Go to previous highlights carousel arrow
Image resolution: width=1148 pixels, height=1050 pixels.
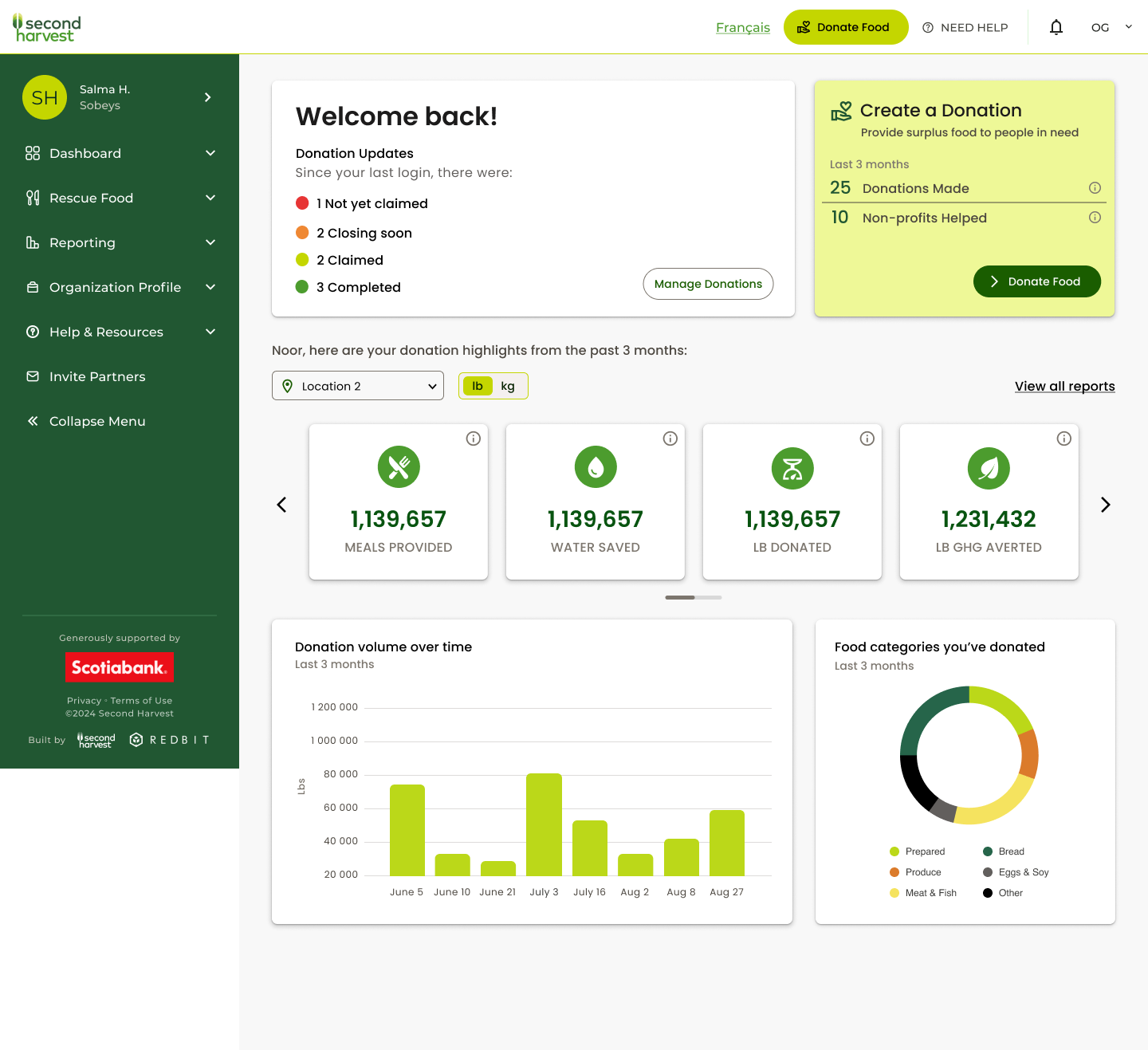(281, 505)
